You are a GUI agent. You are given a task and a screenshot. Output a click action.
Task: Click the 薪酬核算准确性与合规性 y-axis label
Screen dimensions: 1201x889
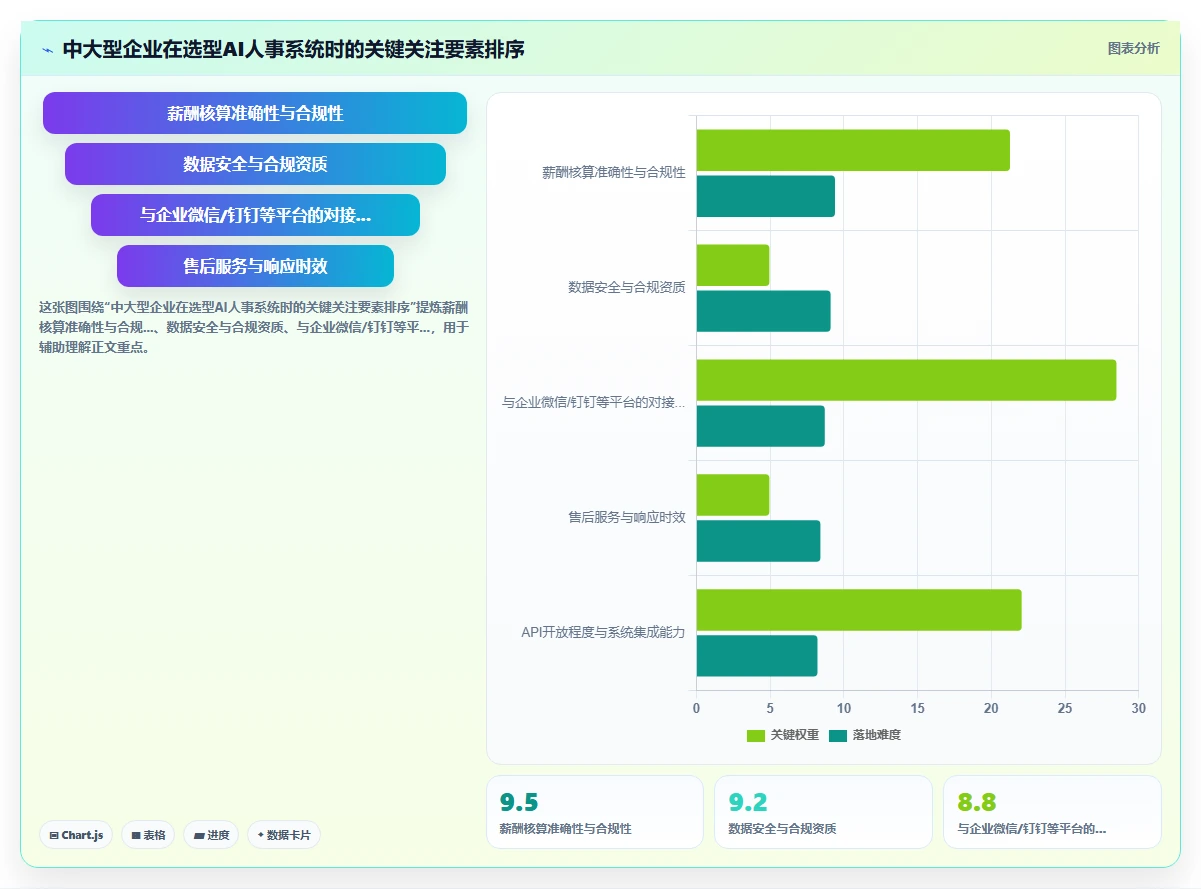point(614,173)
